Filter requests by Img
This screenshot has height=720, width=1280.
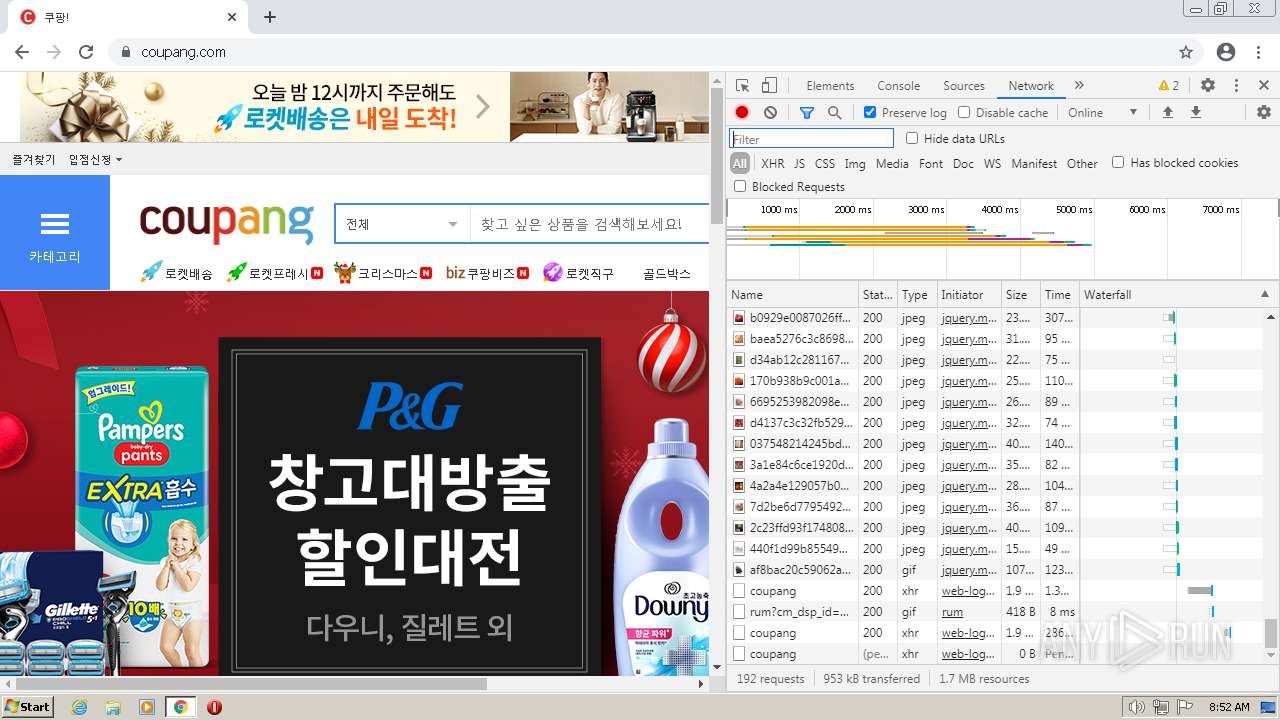855,163
